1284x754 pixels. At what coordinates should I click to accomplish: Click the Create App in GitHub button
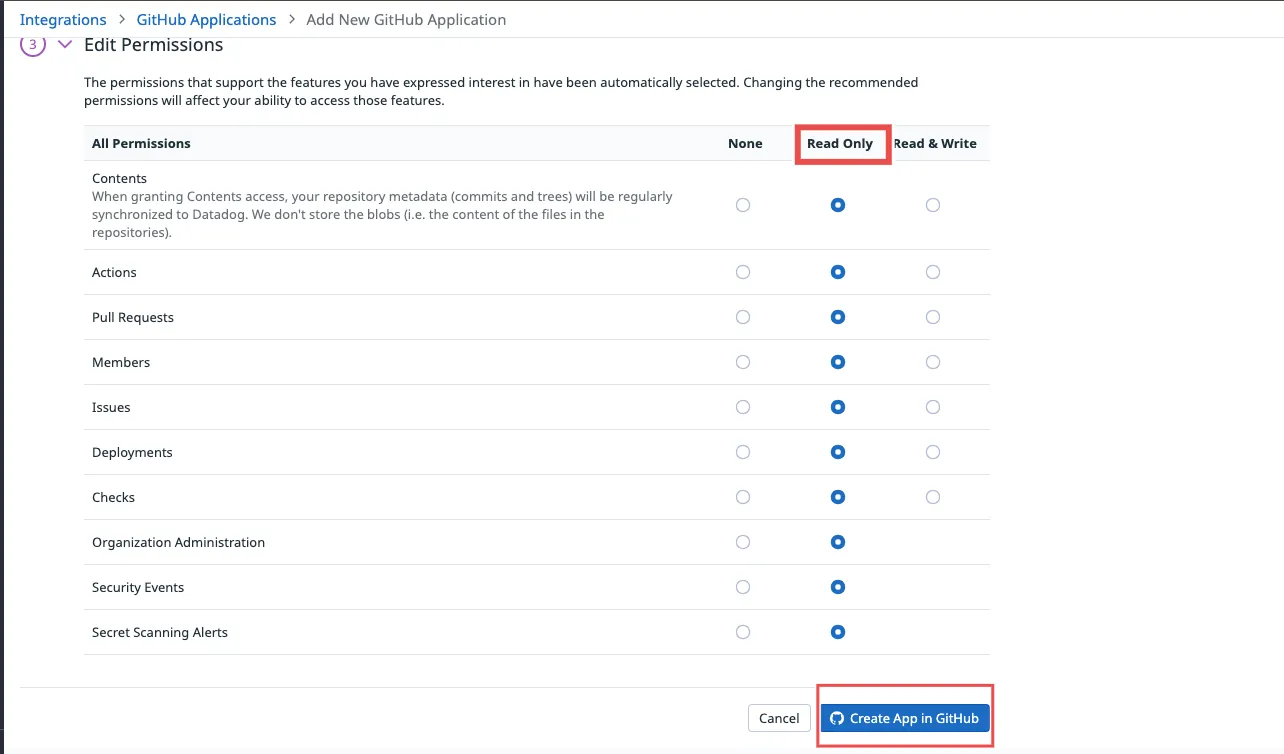pyautogui.click(x=905, y=718)
